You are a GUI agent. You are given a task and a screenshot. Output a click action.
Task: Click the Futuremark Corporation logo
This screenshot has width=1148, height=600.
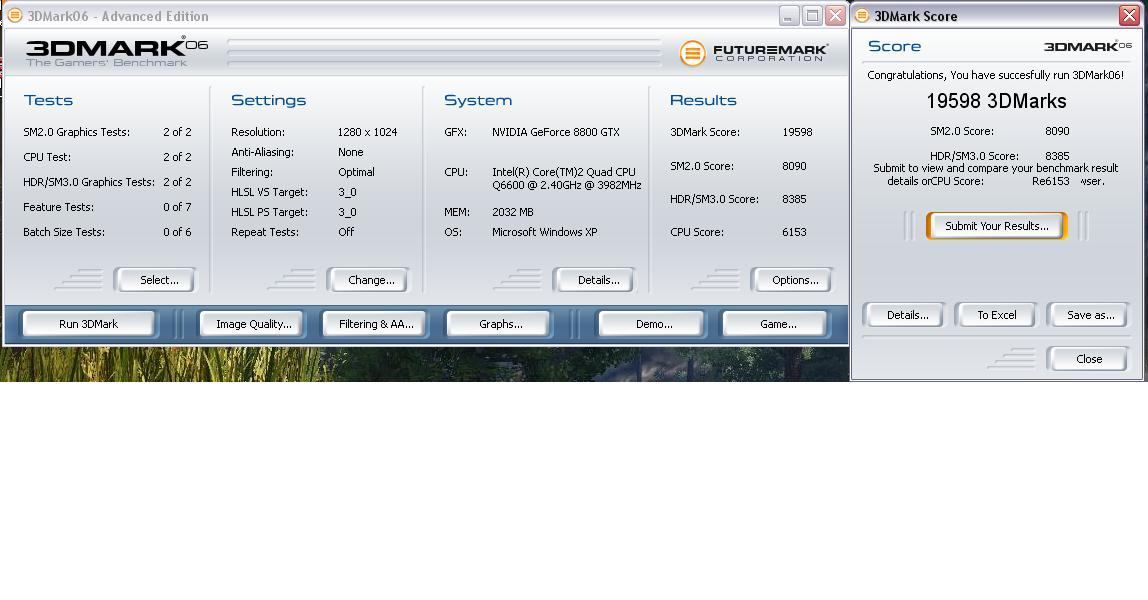coord(754,53)
